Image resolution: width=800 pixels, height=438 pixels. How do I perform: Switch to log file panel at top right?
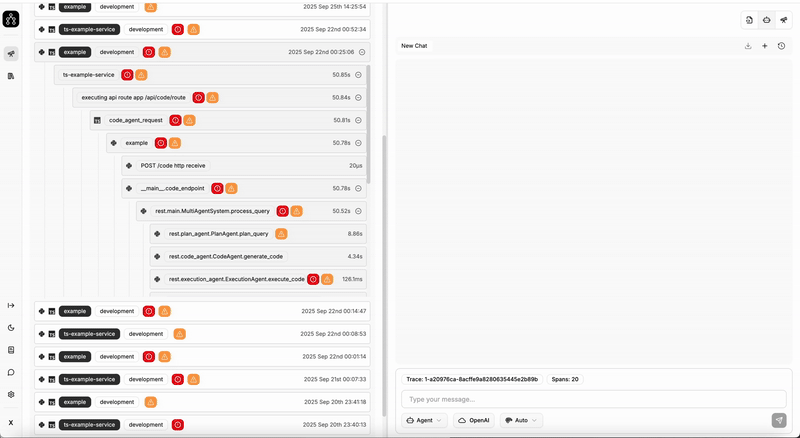coord(749,20)
